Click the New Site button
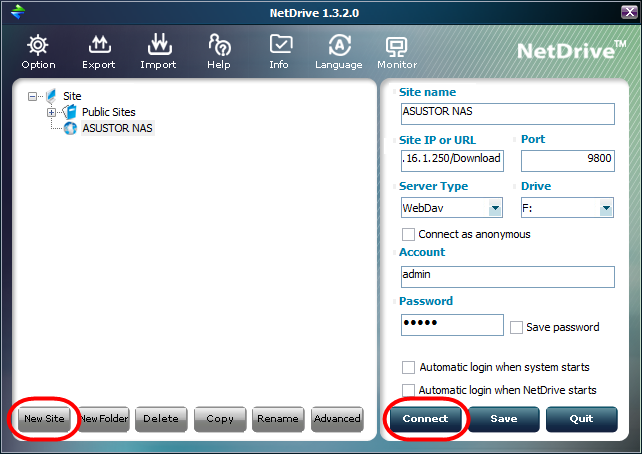The image size is (642, 454). click(44, 419)
